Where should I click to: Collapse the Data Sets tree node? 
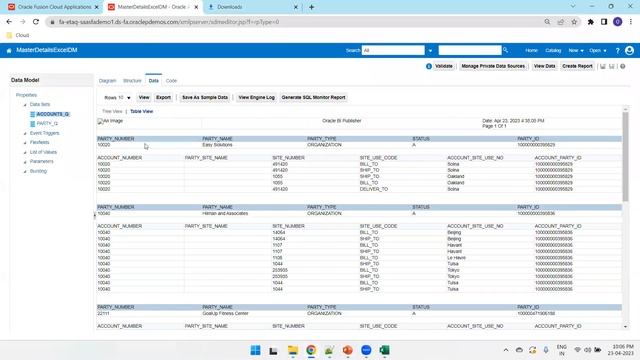[x=25, y=105]
